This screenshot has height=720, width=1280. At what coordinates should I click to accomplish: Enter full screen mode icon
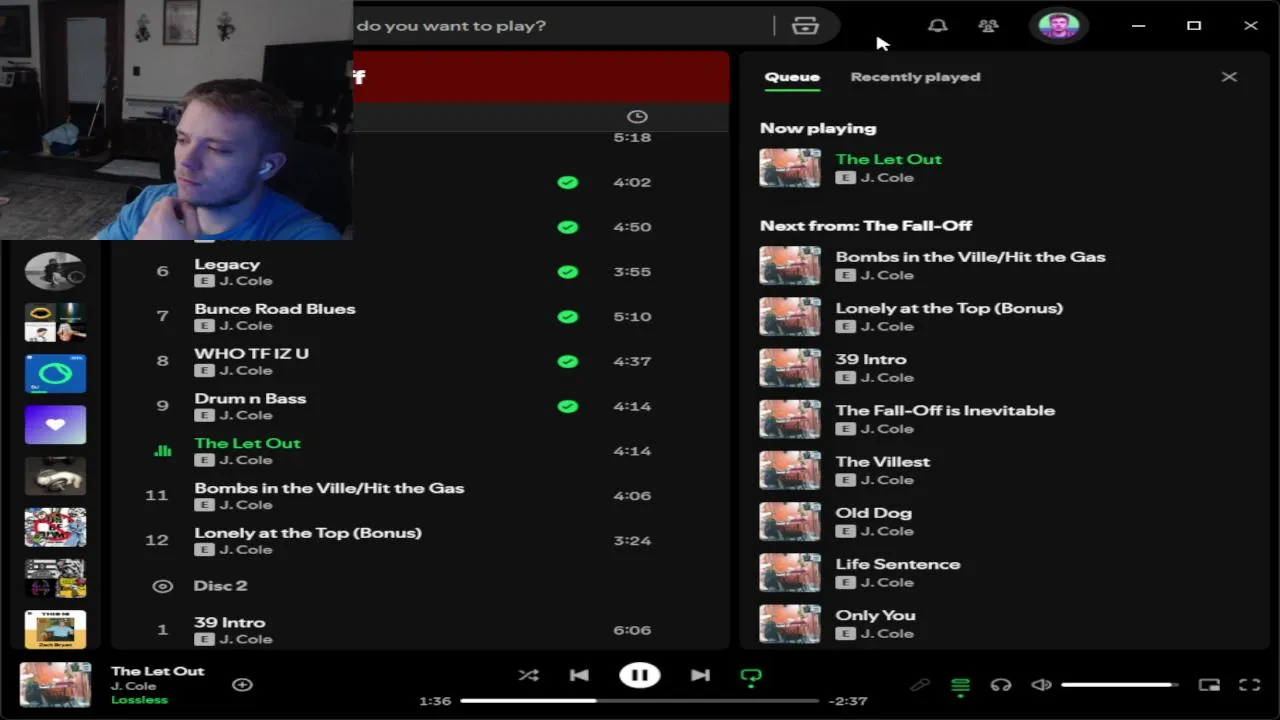1250,685
